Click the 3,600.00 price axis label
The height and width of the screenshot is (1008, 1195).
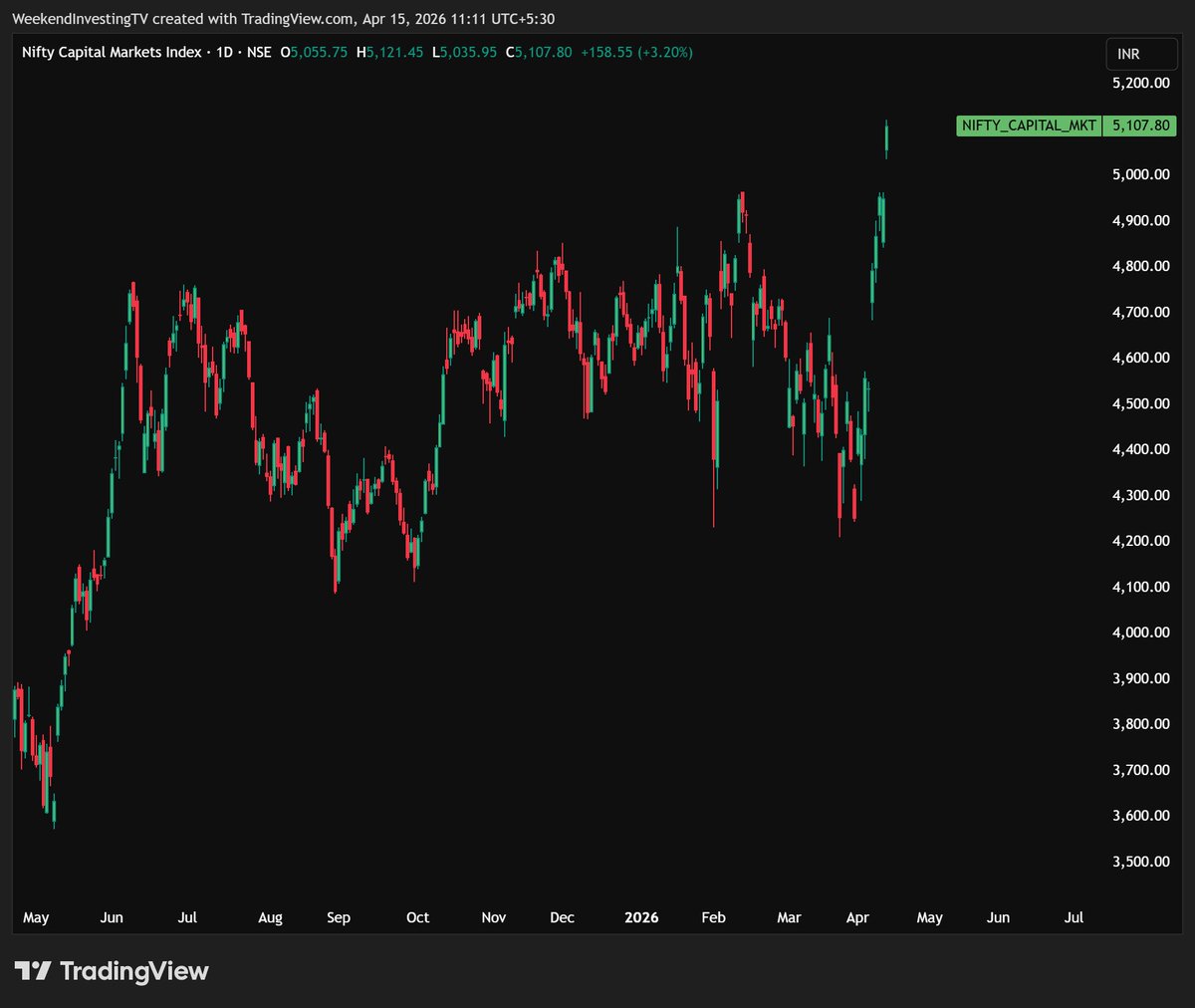(x=1141, y=816)
